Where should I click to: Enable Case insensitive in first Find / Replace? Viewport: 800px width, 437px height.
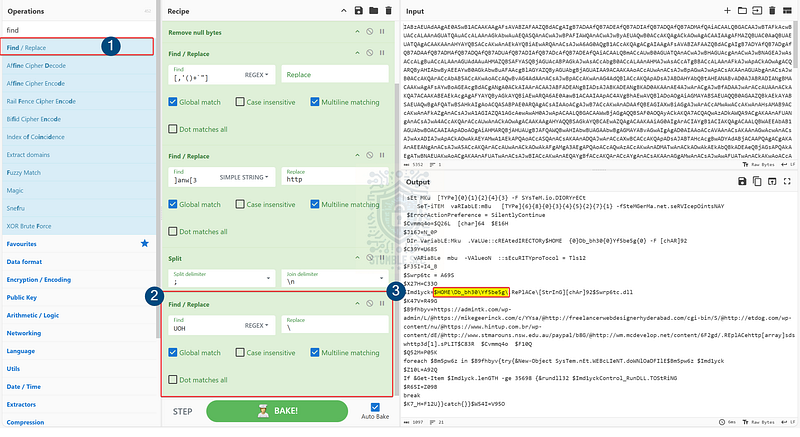(240, 102)
